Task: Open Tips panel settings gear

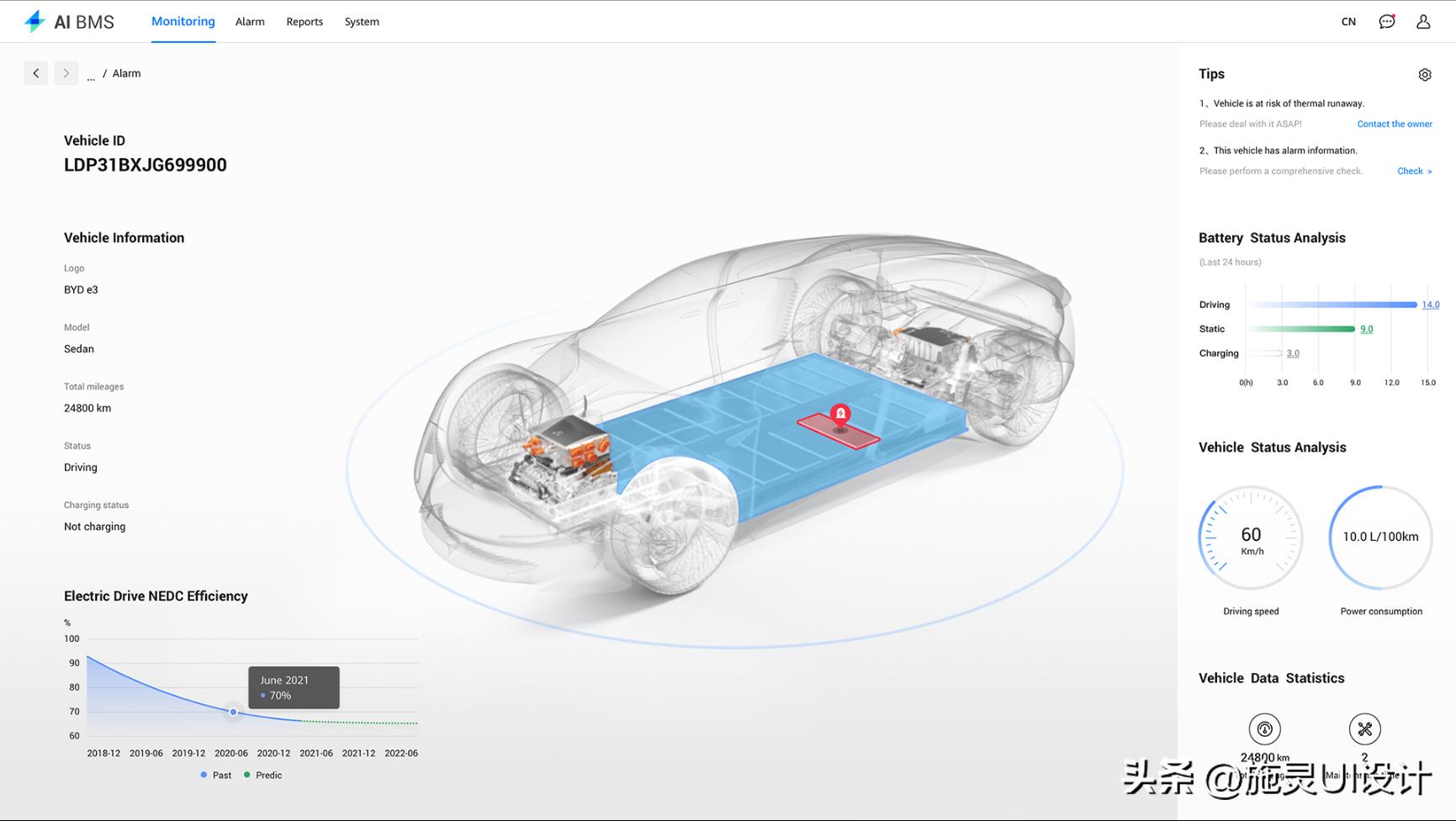Action: tap(1425, 74)
